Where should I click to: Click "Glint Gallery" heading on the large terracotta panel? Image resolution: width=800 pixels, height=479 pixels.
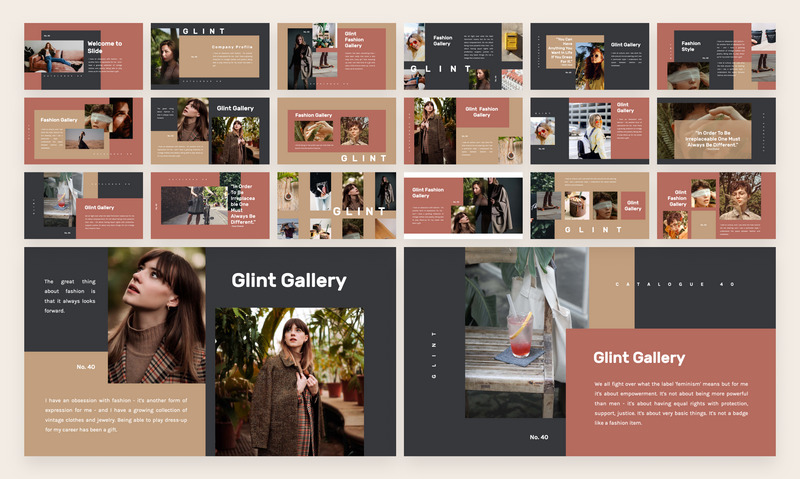tap(639, 357)
